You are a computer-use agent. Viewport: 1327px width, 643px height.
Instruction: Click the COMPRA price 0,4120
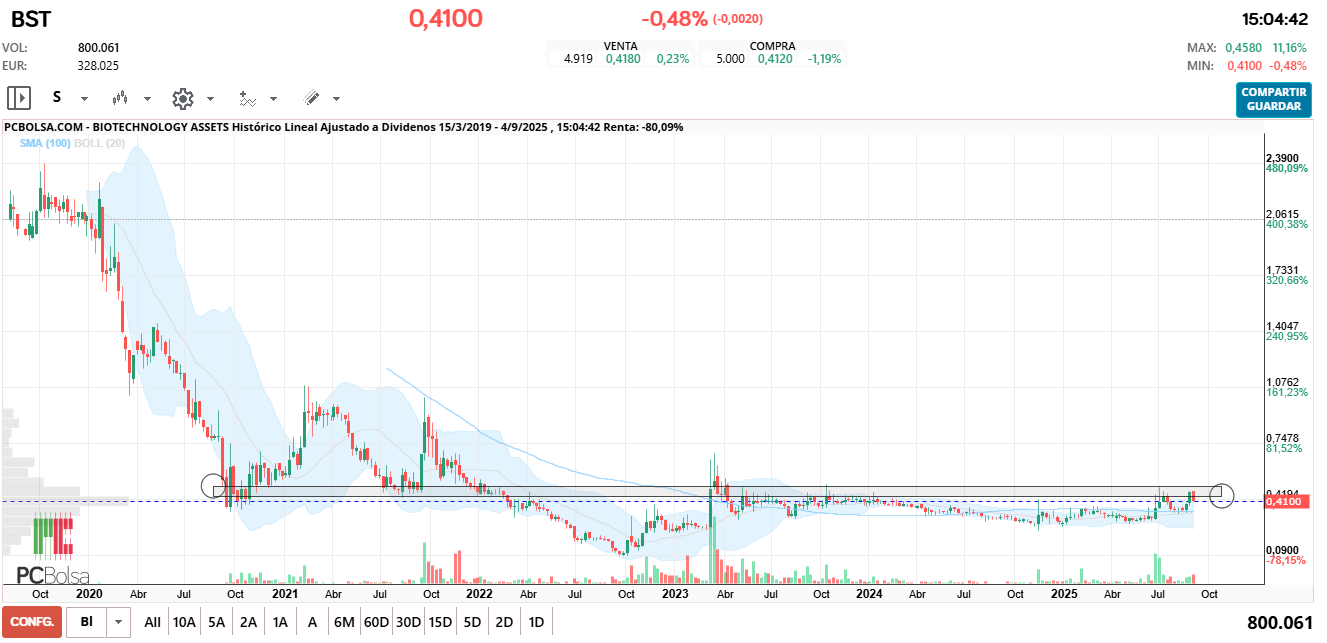[x=775, y=59]
